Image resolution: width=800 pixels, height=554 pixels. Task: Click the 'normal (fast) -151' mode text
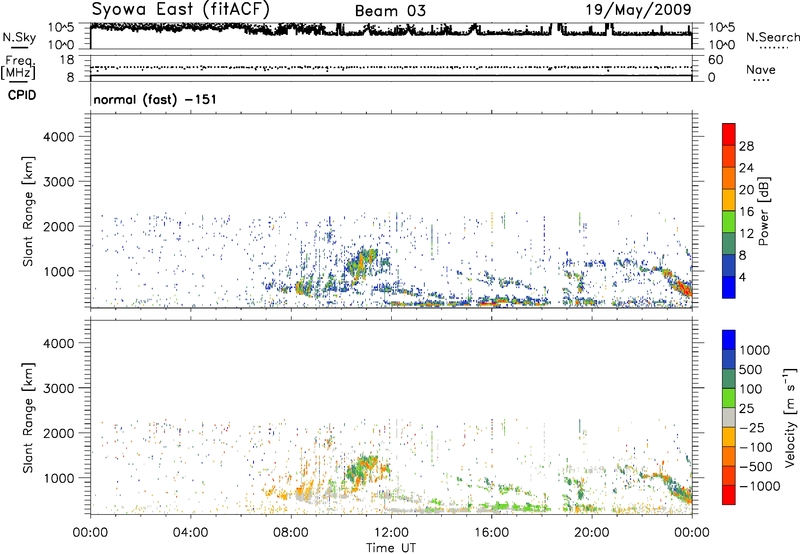(155, 99)
